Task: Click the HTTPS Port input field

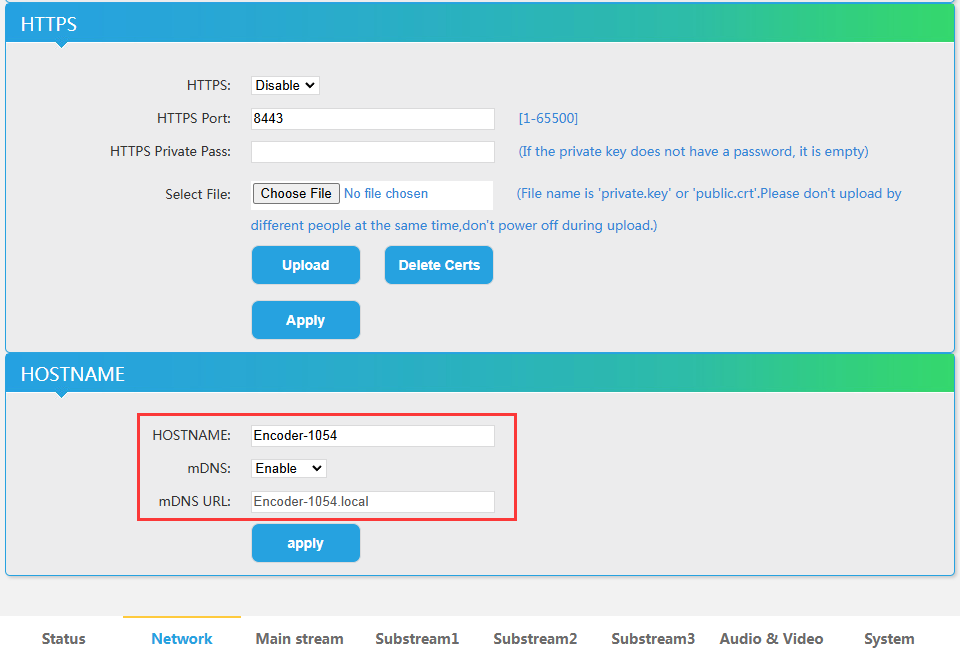Action: [372, 118]
